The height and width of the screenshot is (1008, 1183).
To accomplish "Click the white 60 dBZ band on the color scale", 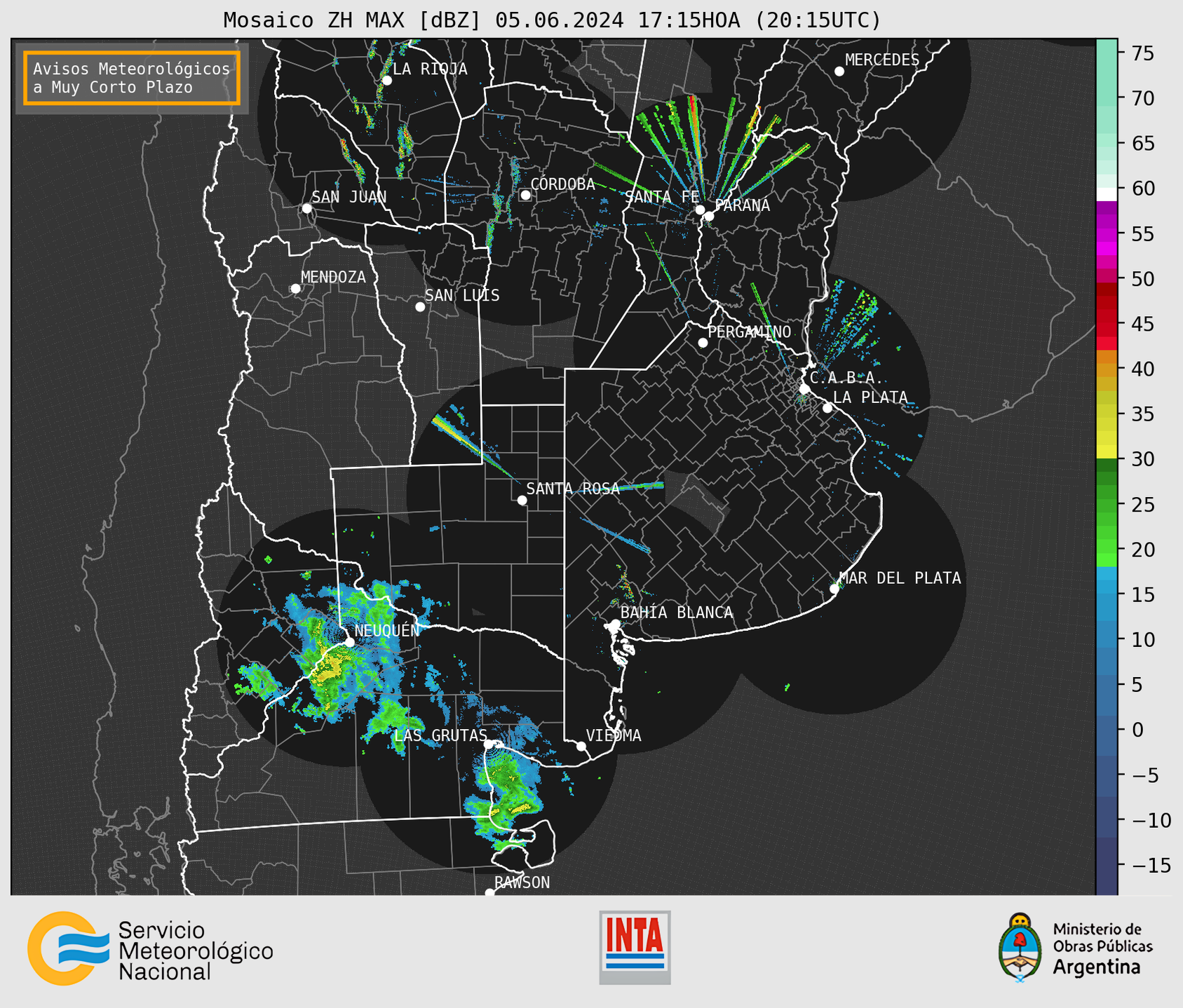I will pyautogui.click(x=1107, y=194).
